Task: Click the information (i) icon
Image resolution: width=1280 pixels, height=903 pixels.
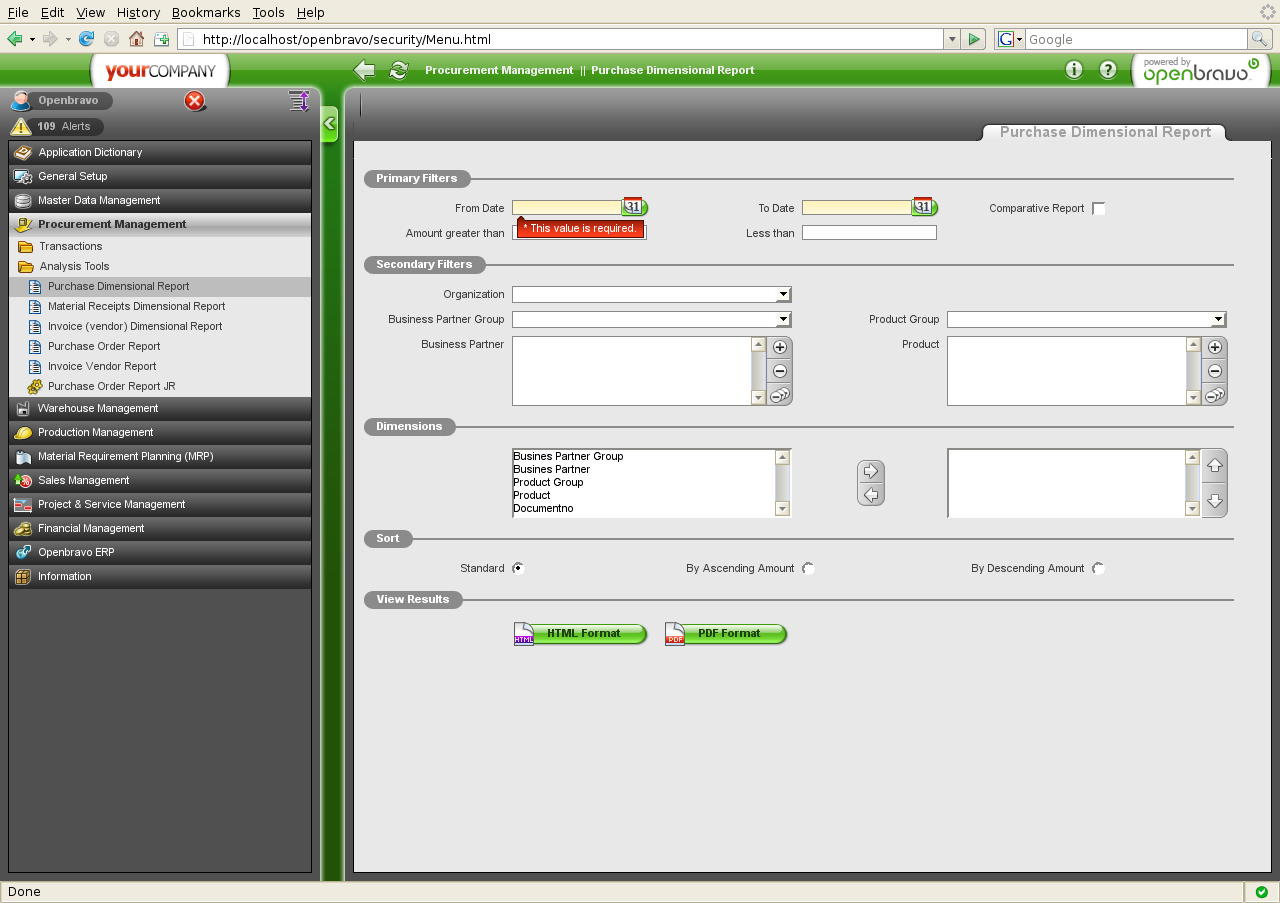Action: (1074, 70)
